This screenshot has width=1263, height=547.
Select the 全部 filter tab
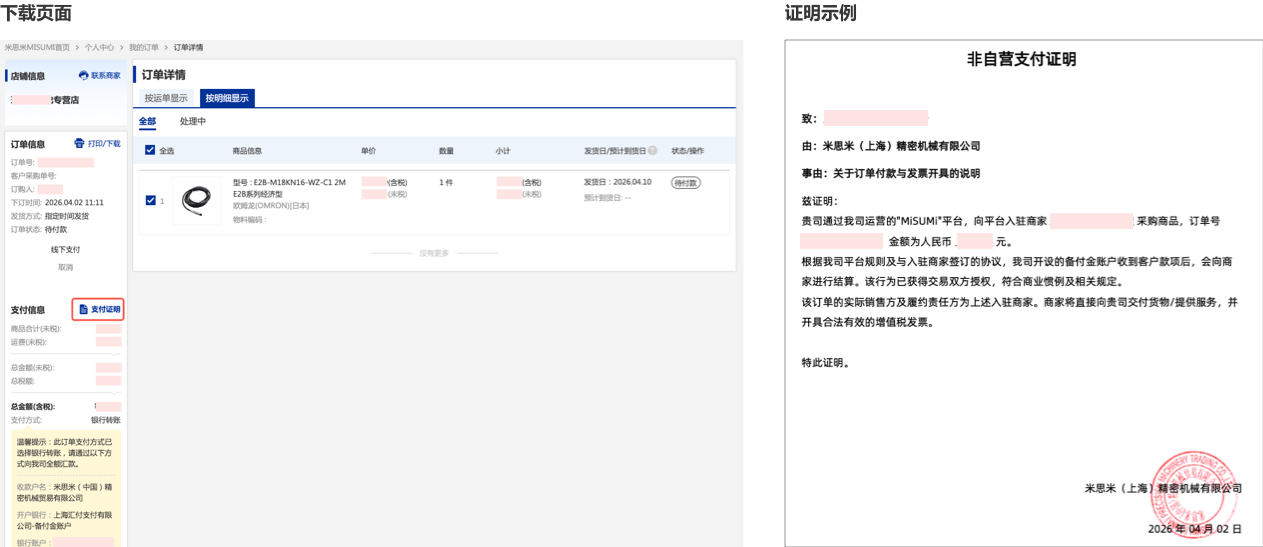[x=147, y=122]
